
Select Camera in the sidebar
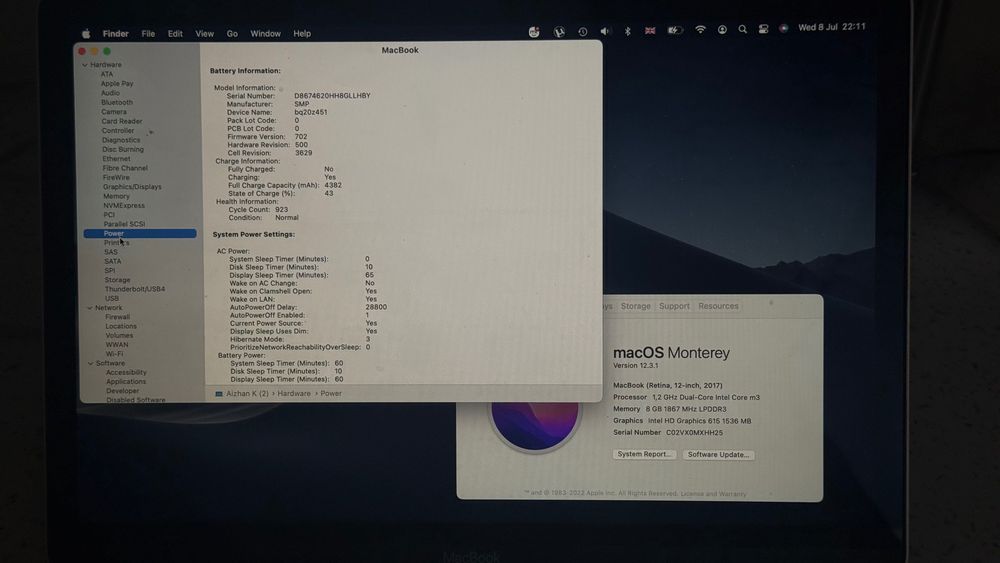pyautogui.click(x=114, y=112)
